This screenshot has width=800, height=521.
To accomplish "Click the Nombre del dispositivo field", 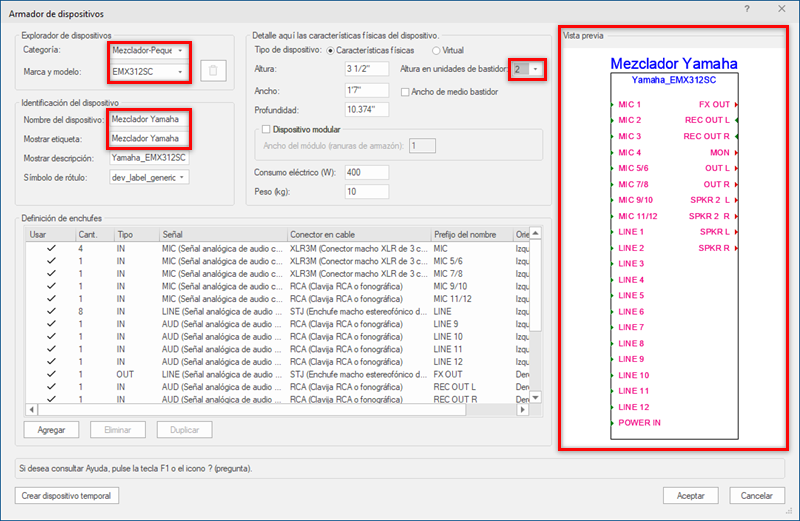I will 149,119.
